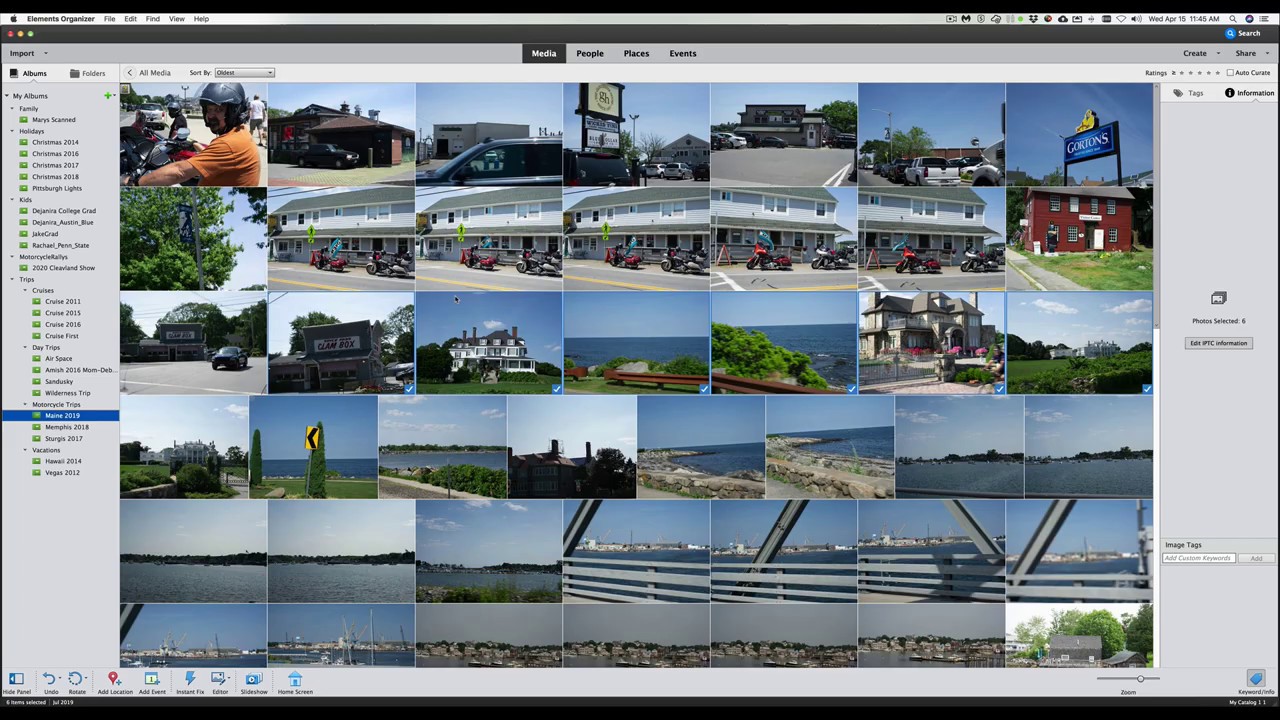The width and height of the screenshot is (1280, 720).
Task: Apply Instant Fix via lightning icon
Action: (189, 679)
